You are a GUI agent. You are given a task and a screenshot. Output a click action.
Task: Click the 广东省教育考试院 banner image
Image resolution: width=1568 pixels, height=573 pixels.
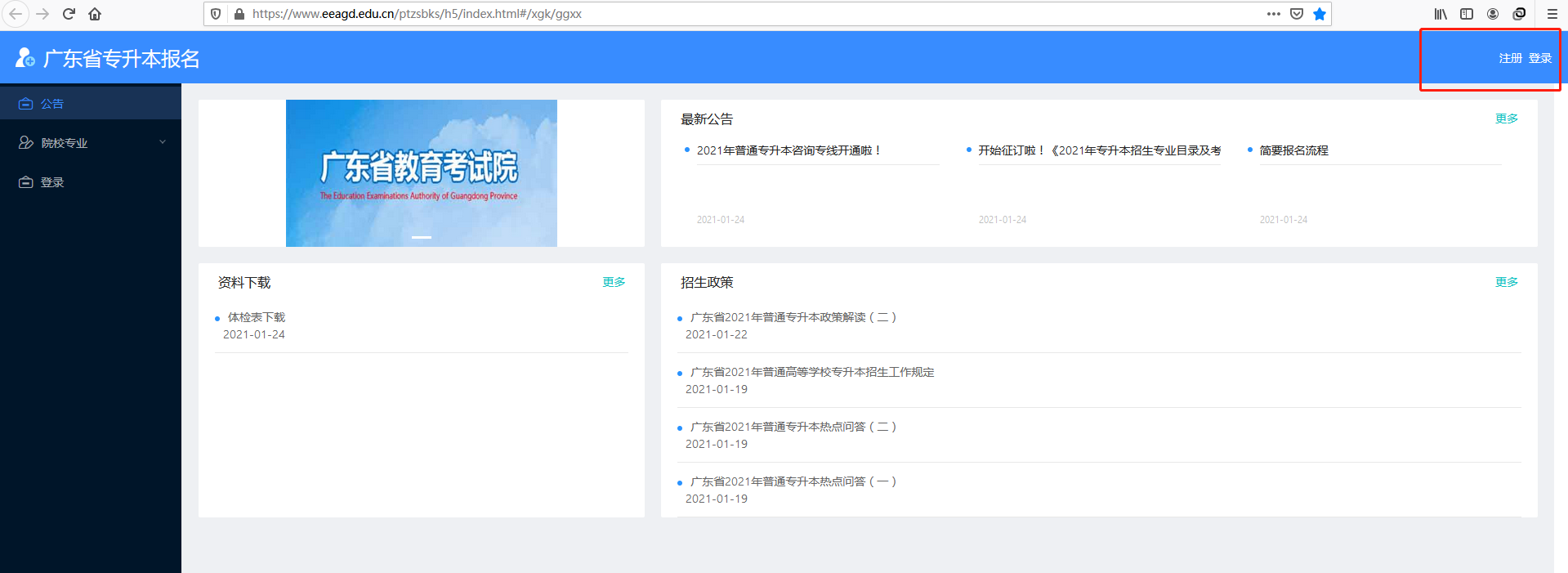pyautogui.click(x=422, y=173)
